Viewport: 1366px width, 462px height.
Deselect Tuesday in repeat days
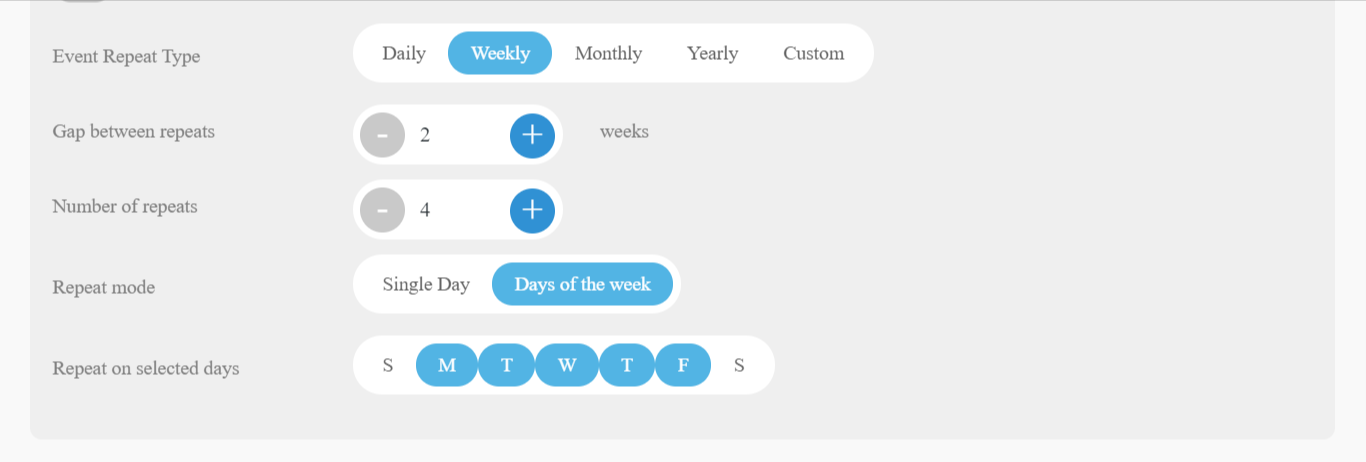tap(507, 365)
